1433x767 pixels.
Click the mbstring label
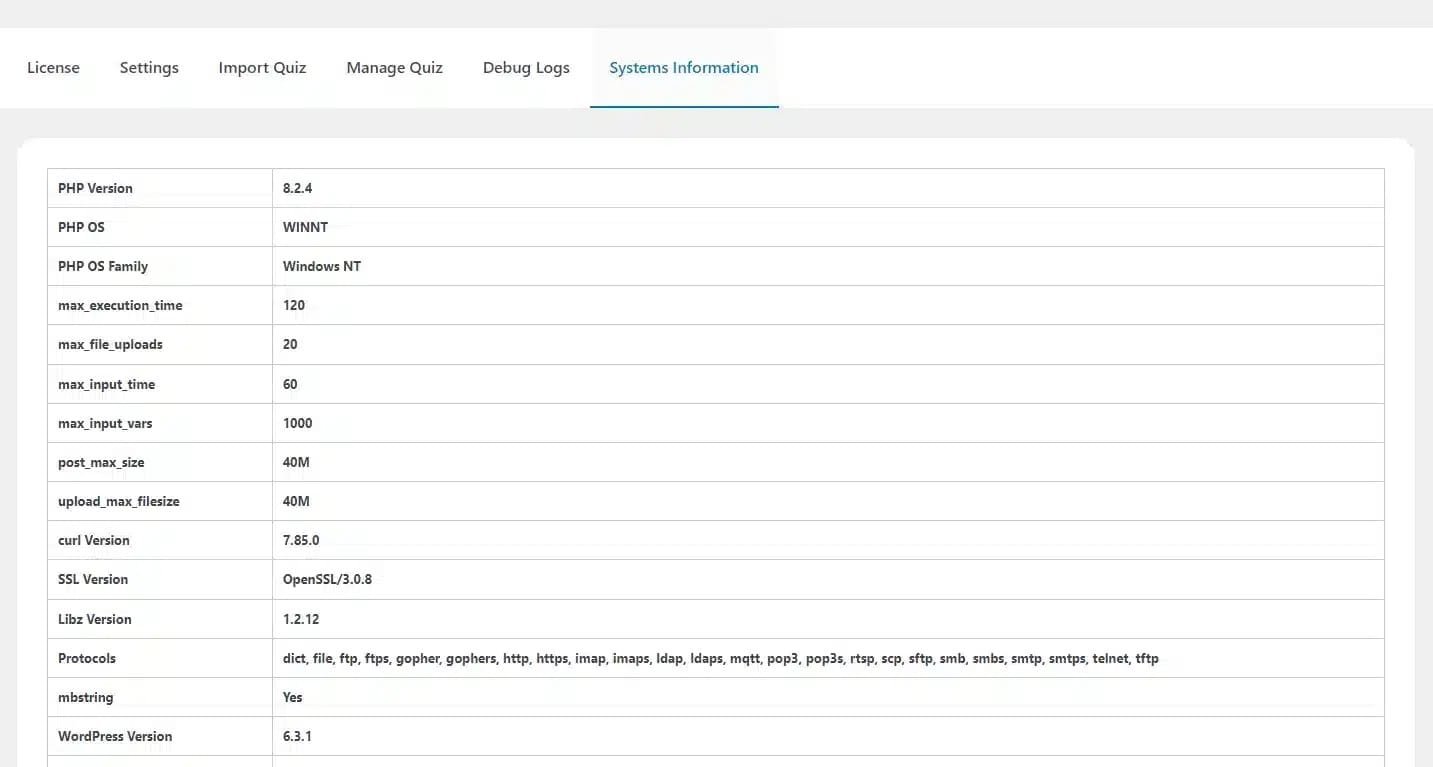point(85,697)
